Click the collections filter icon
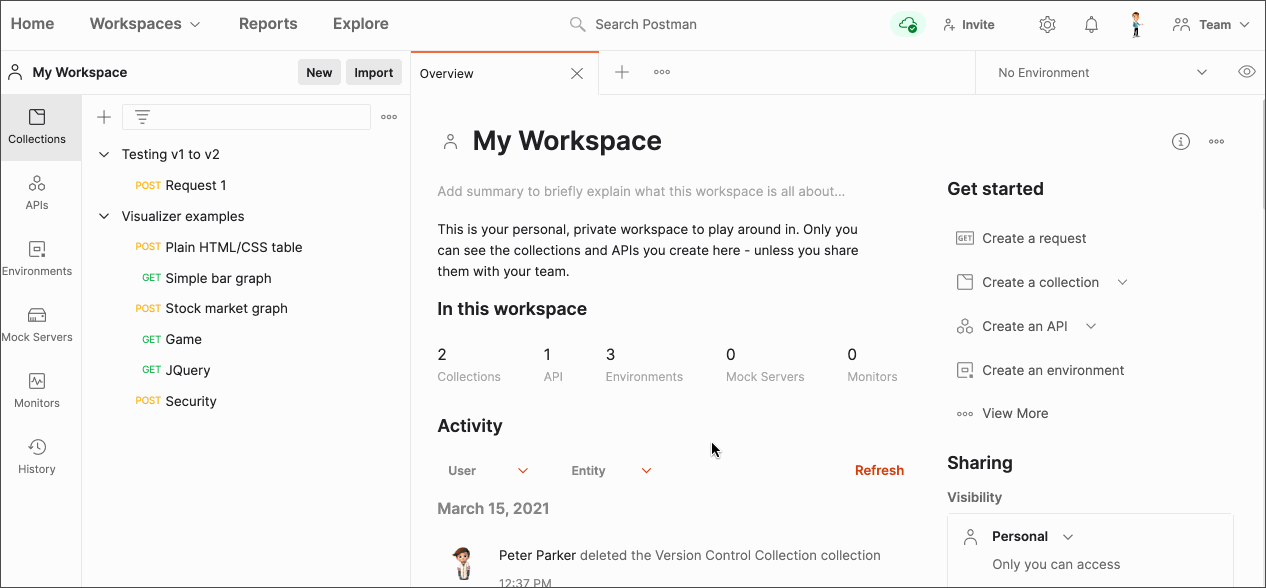This screenshot has height=588, width=1266. click(x=143, y=117)
